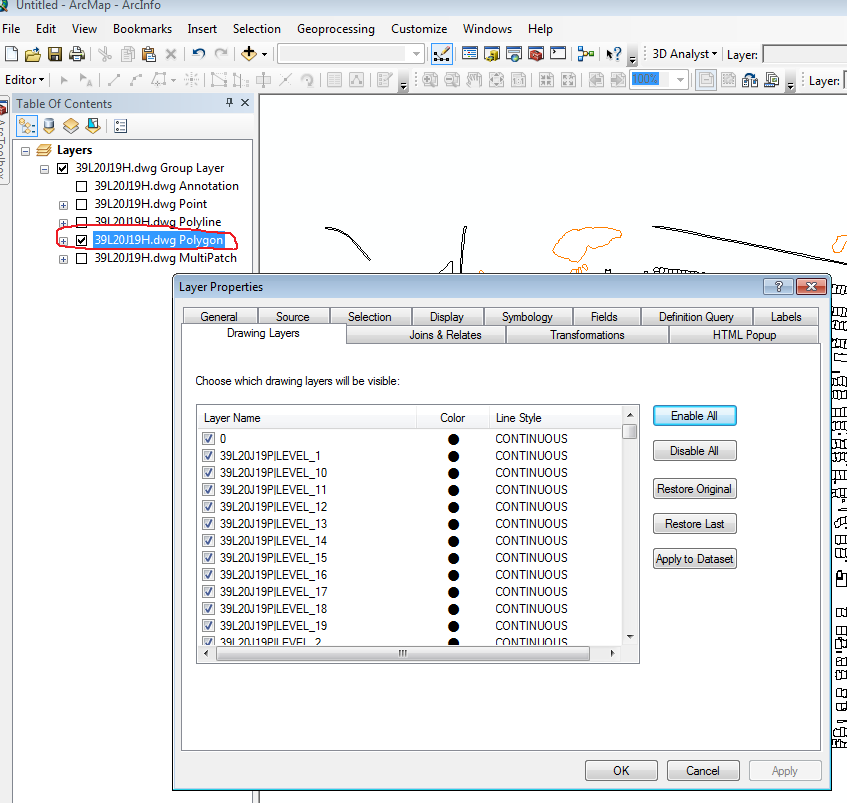
Task: Click the Add Data toolbar icon
Action: pyautogui.click(x=248, y=54)
